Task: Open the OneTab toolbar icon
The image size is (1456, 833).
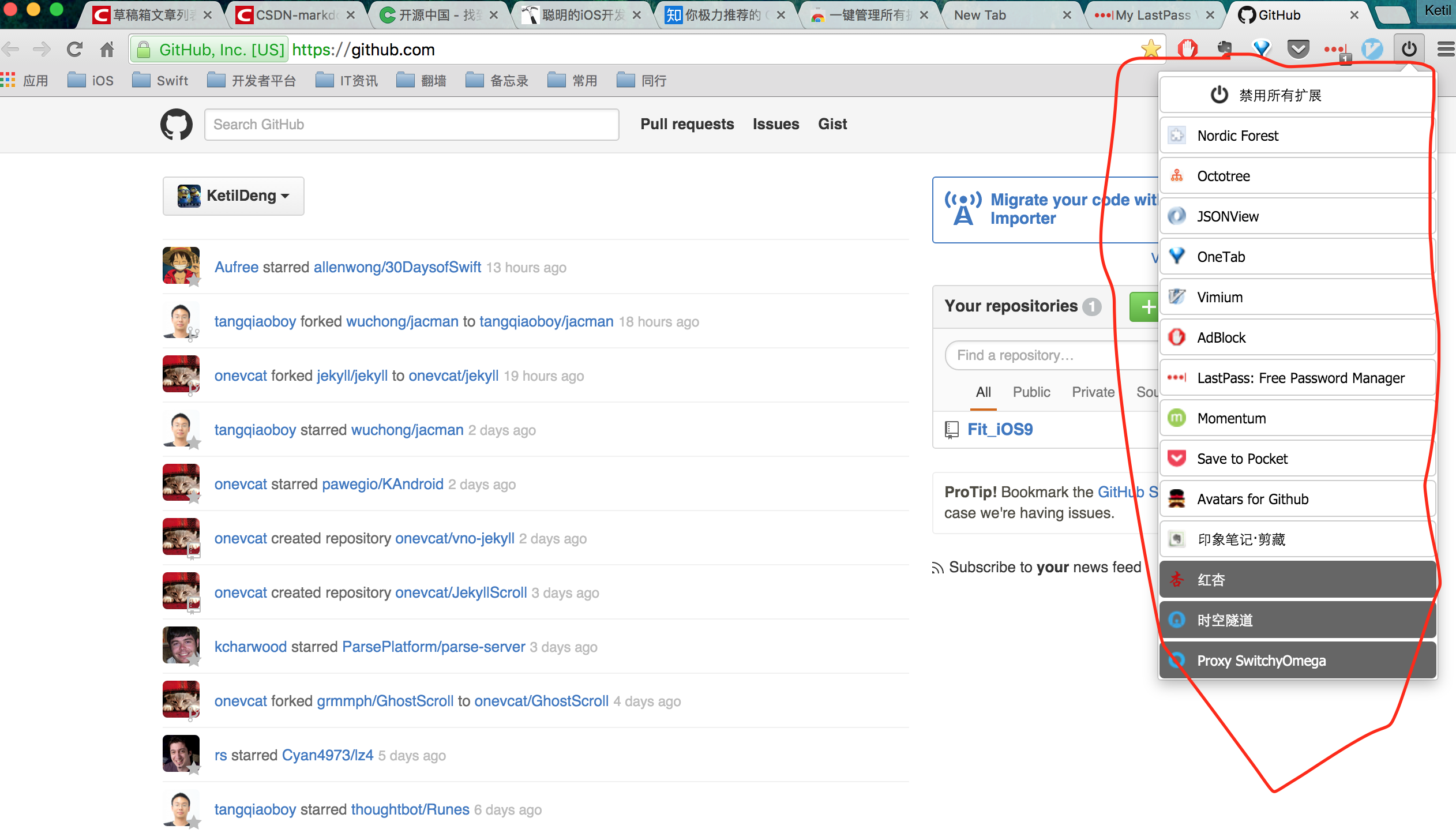Action: tap(1262, 49)
